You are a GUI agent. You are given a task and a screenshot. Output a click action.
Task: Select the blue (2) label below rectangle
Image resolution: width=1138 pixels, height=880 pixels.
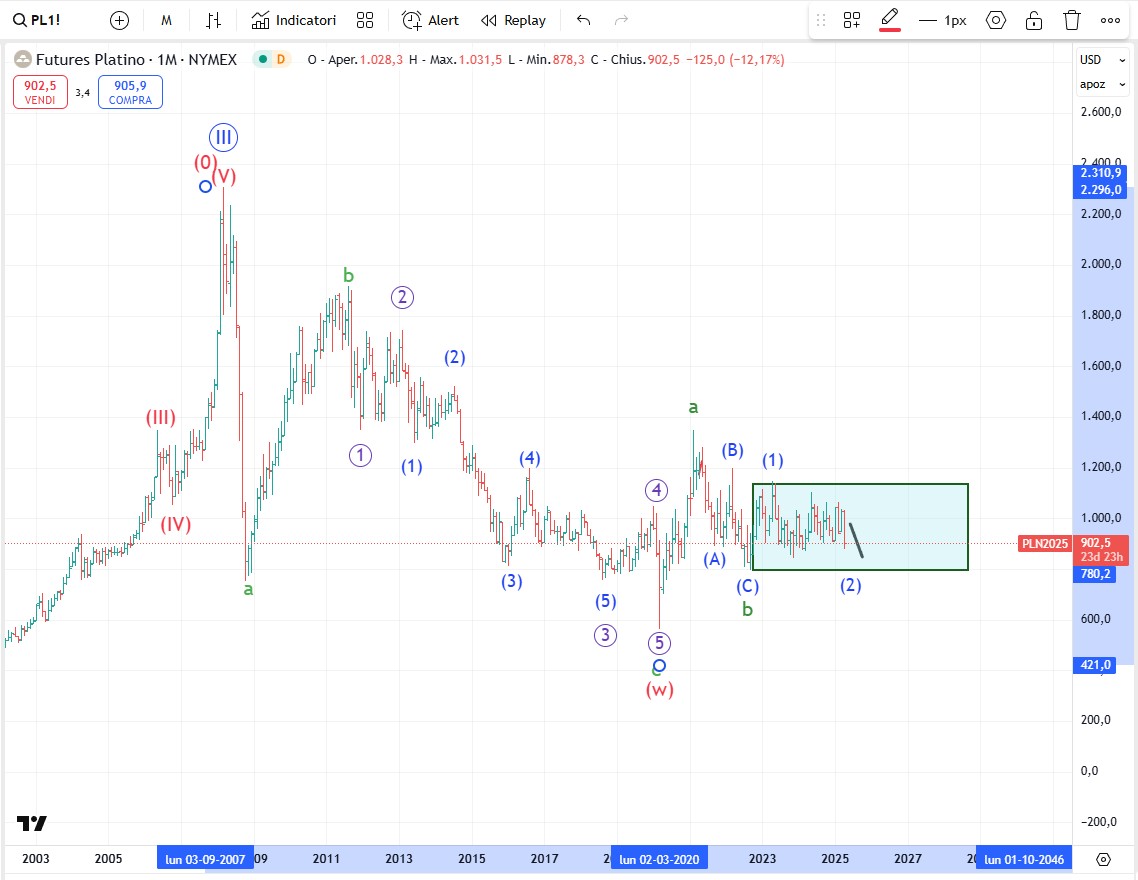851,585
